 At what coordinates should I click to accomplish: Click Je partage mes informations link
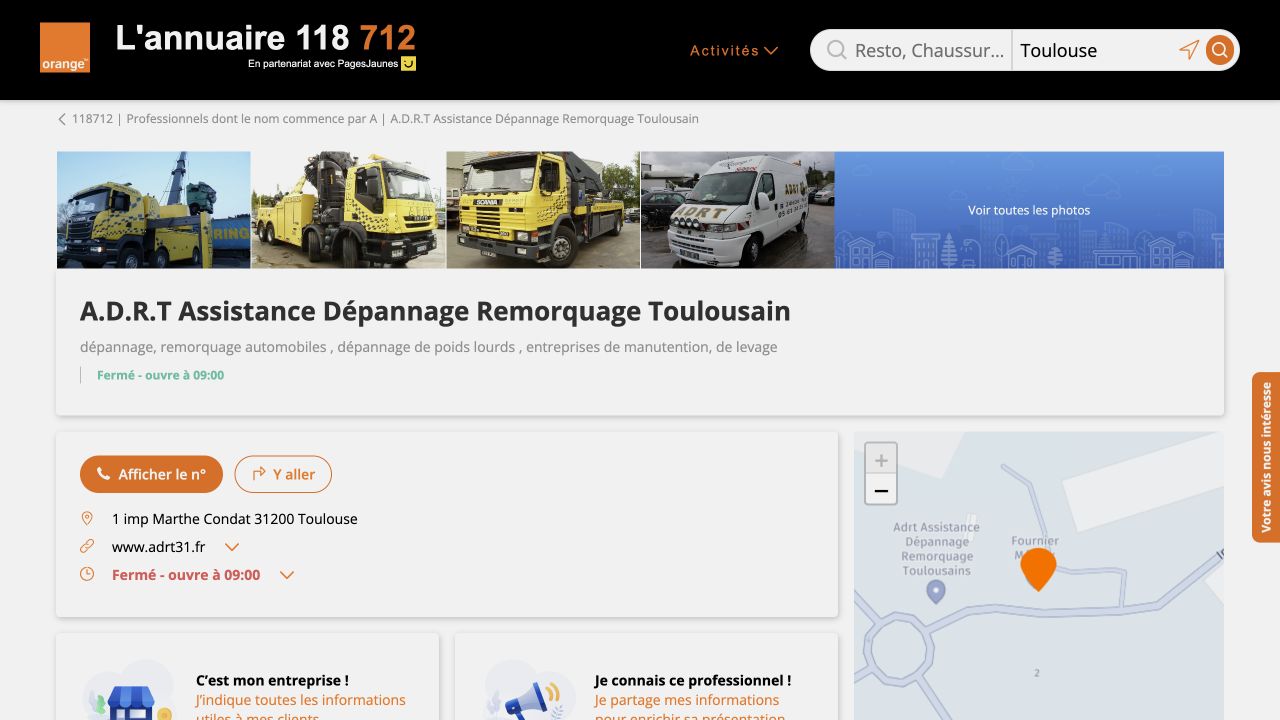click(690, 708)
